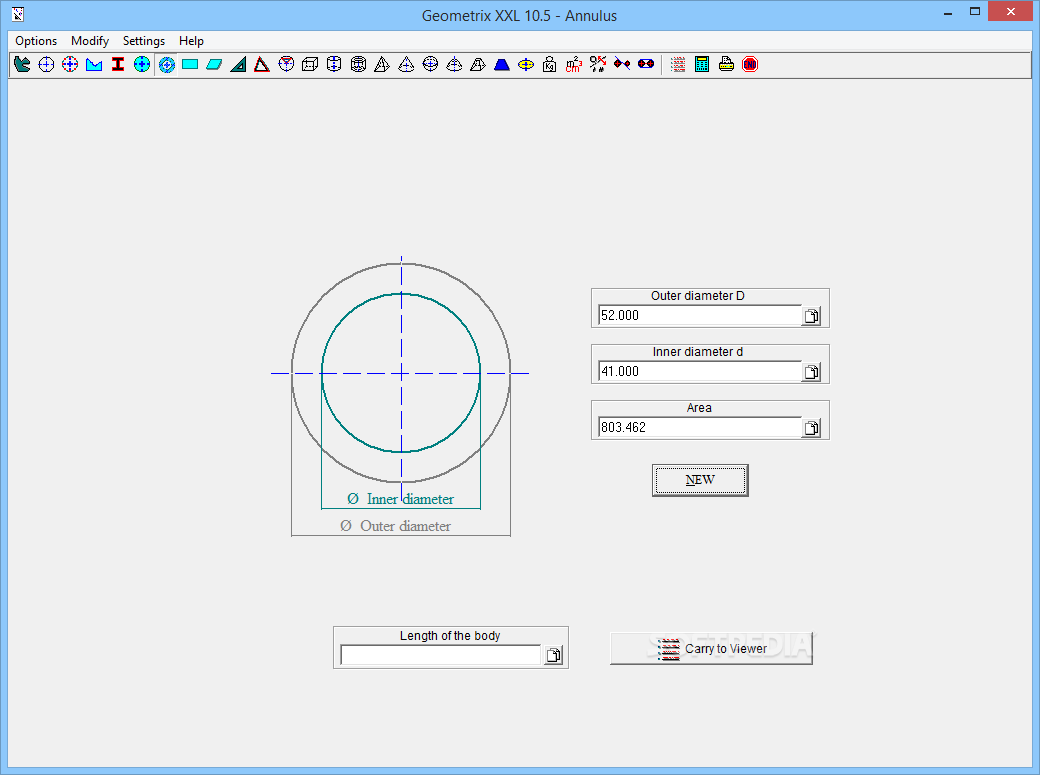
Task: Open the Options menu
Action: 36,40
